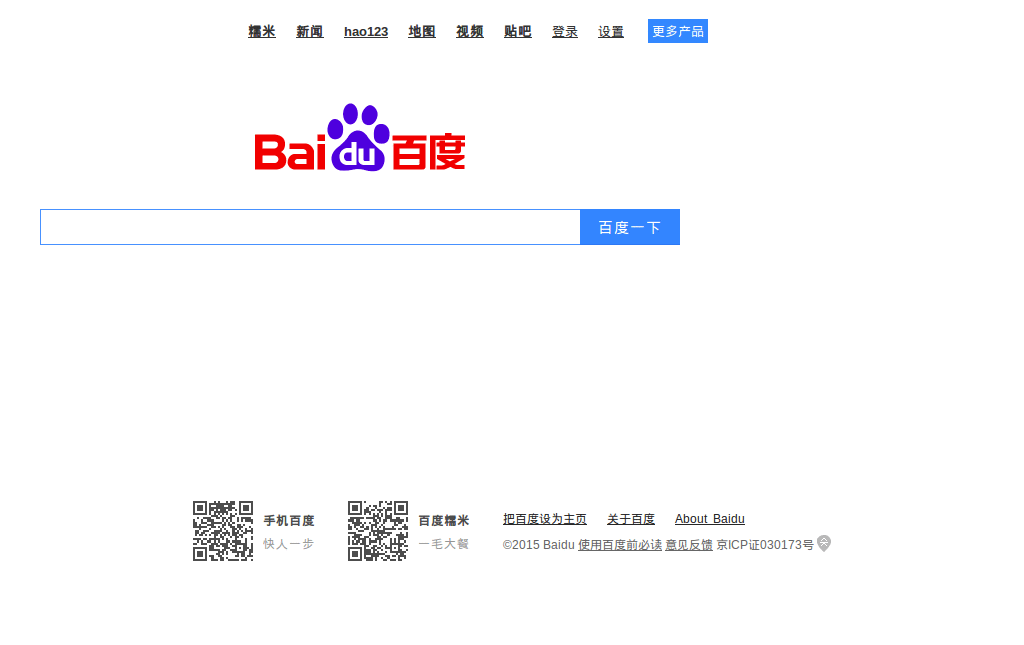Click 把百度设为主页 link

click(545, 519)
